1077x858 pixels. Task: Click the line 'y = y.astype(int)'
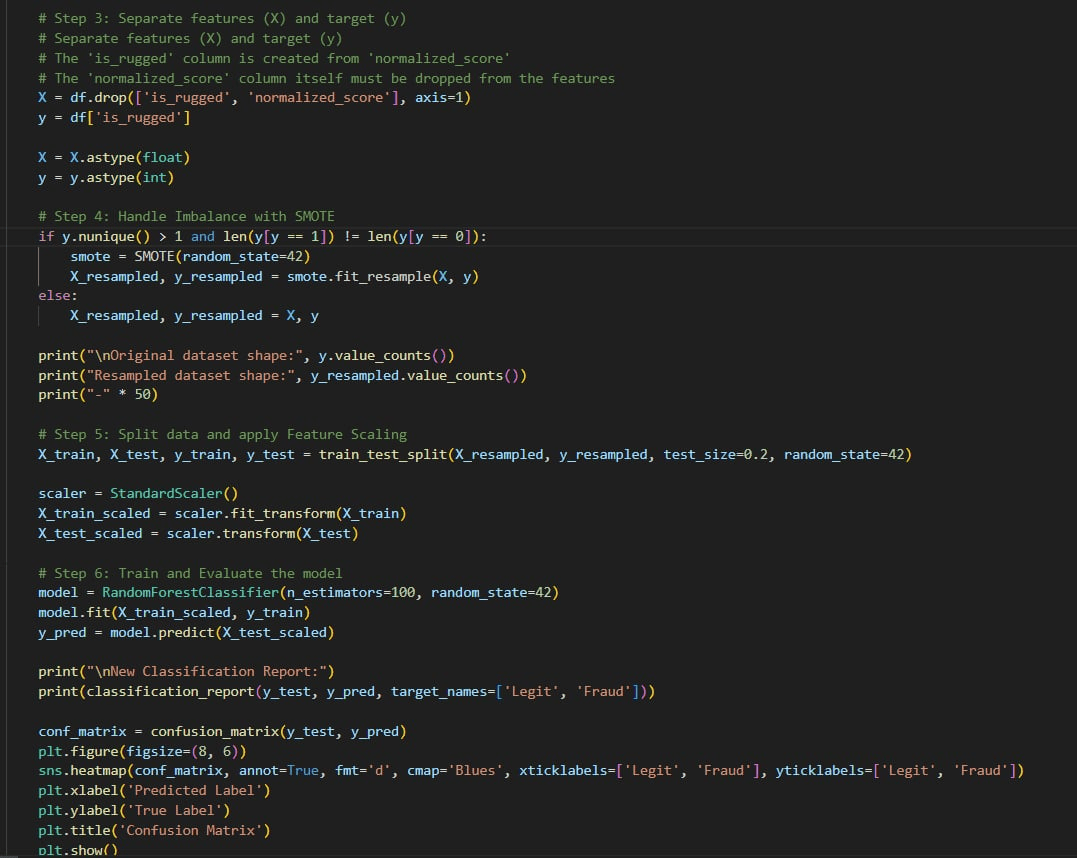click(106, 177)
